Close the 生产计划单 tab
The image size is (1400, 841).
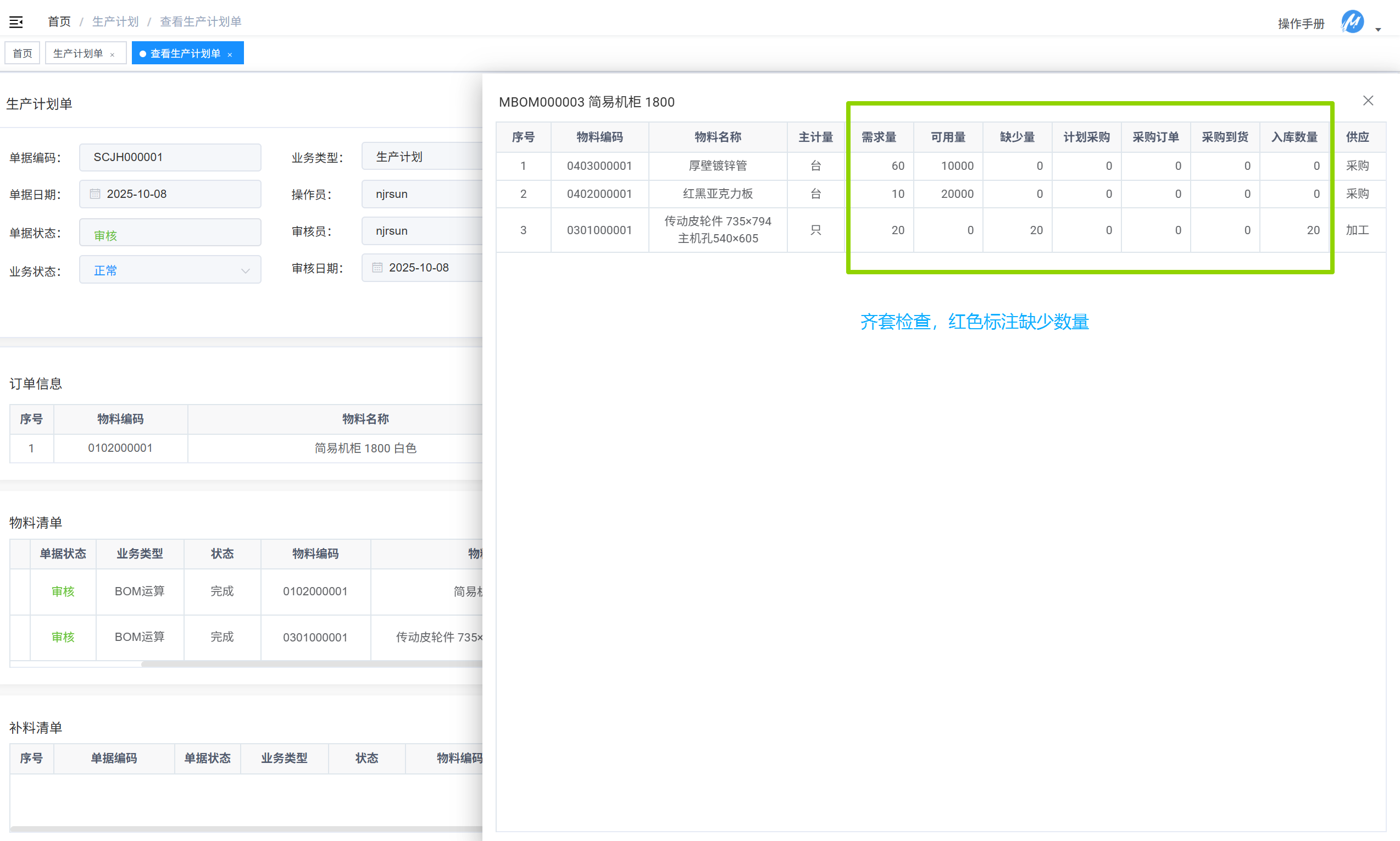(x=113, y=55)
